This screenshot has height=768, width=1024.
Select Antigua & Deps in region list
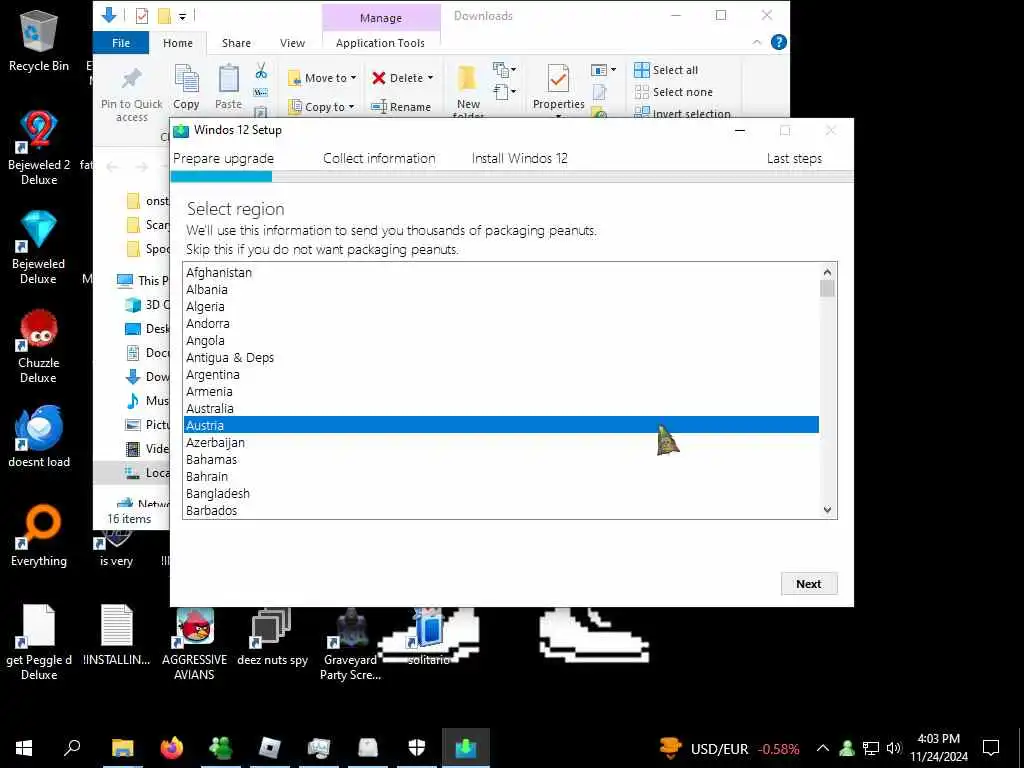click(x=501, y=357)
